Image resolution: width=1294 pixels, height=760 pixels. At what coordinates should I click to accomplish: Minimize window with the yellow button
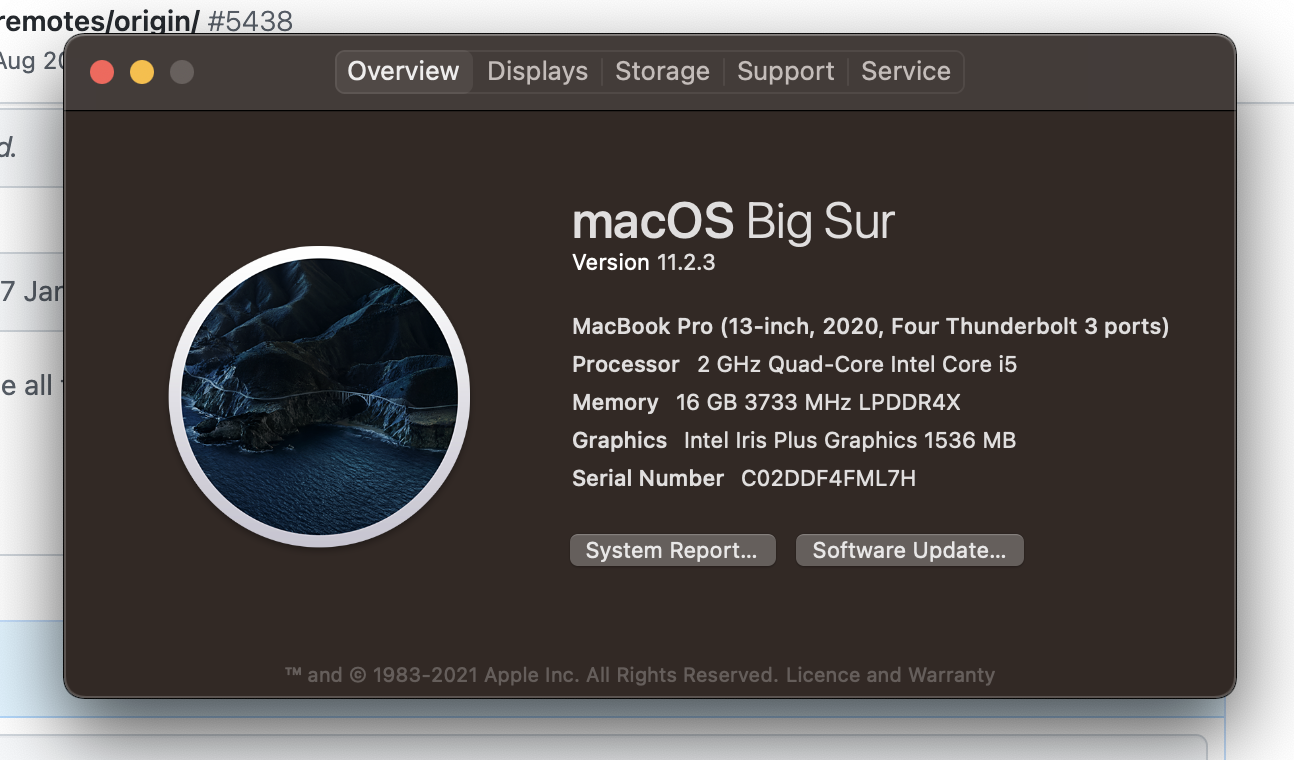click(142, 72)
